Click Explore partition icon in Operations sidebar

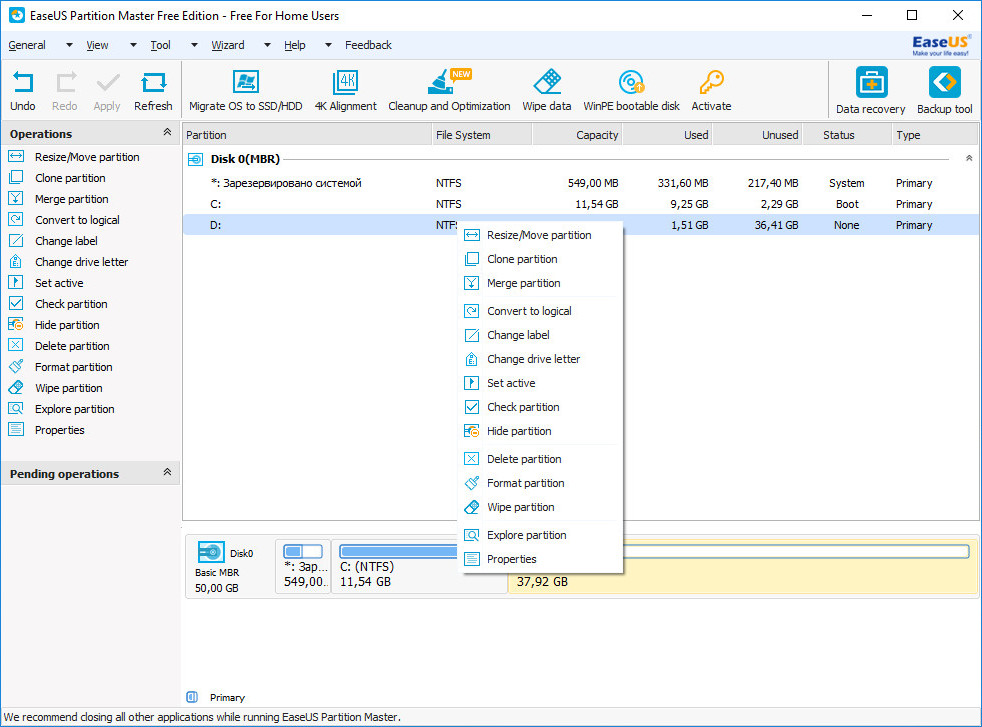click(16, 408)
